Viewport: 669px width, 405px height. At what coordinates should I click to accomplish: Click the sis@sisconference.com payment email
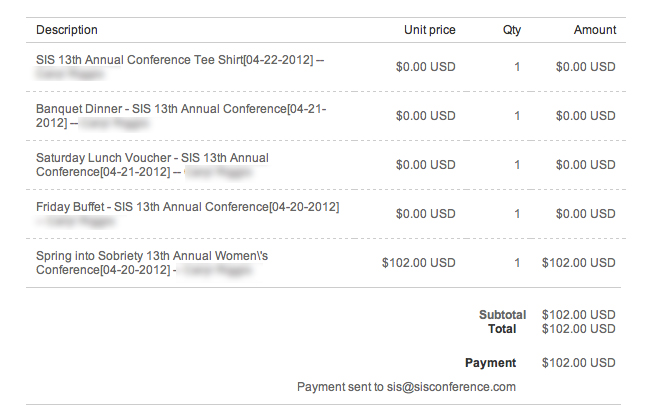coord(451,387)
